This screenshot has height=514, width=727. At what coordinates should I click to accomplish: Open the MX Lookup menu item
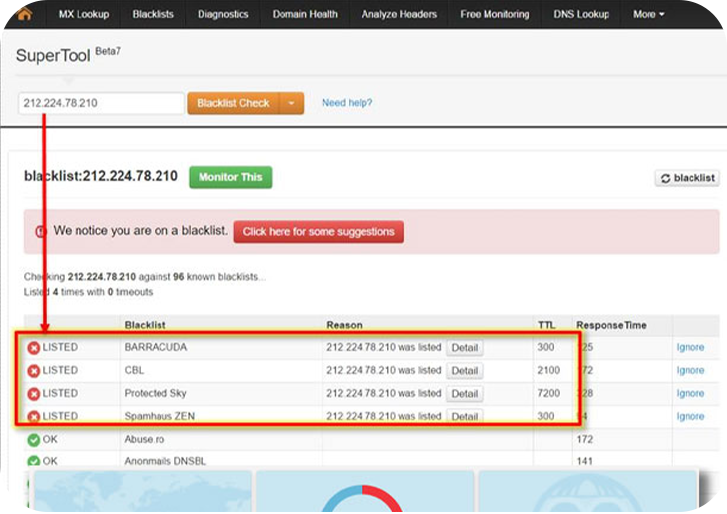(84, 14)
